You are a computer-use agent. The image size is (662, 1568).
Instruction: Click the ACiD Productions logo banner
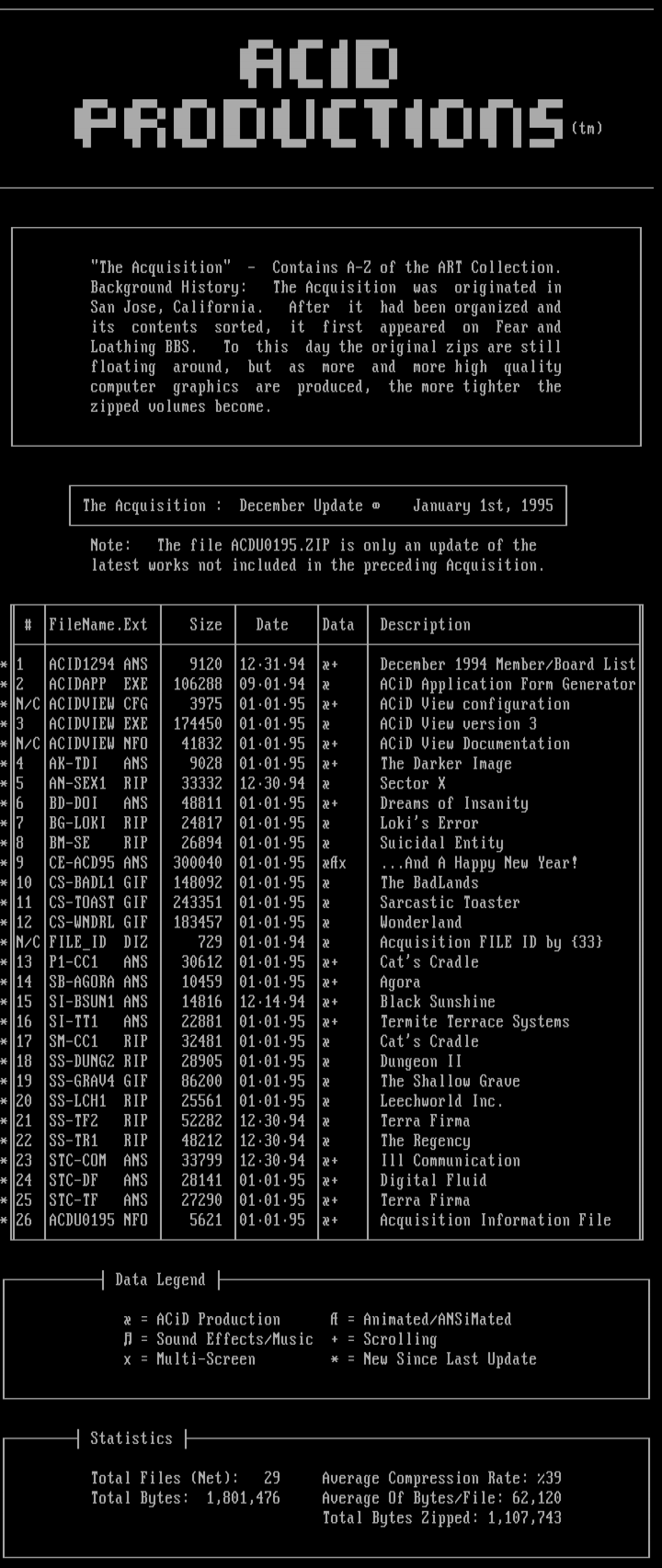(319, 94)
